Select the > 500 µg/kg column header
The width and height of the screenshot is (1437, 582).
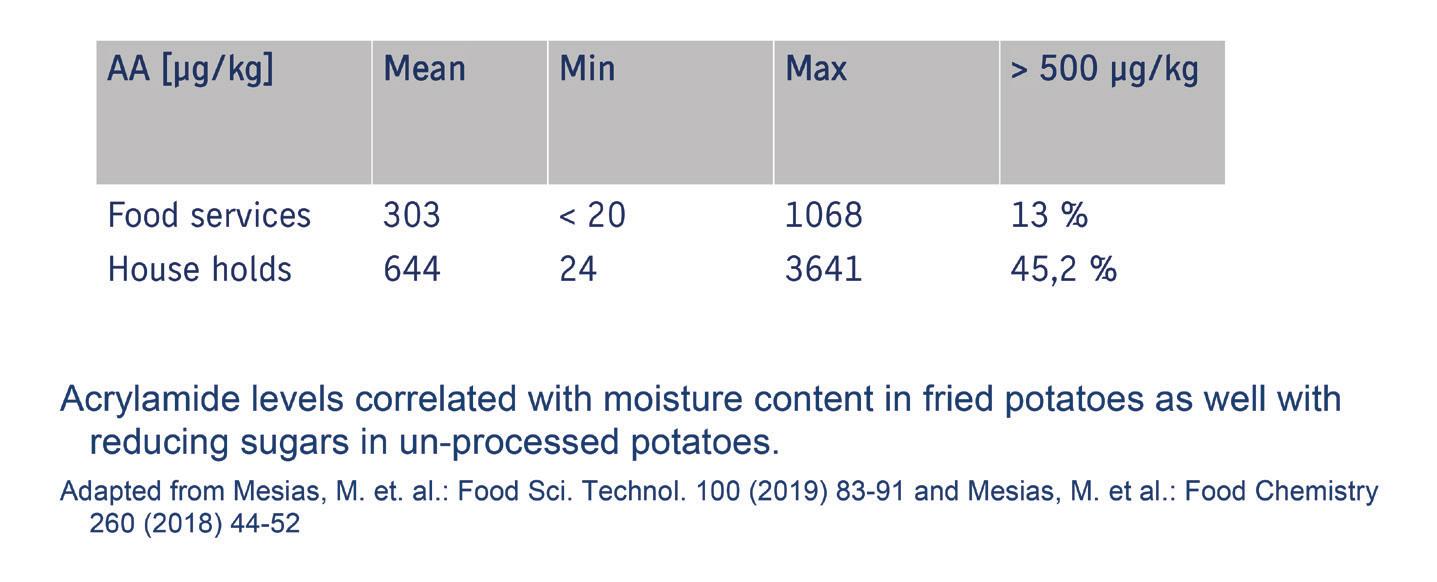pyautogui.click(x=1104, y=71)
